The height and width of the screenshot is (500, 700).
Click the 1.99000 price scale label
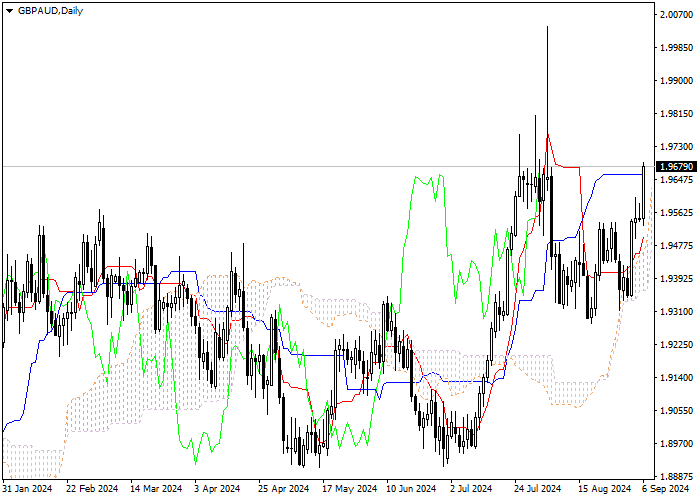(x=676, y=80)
